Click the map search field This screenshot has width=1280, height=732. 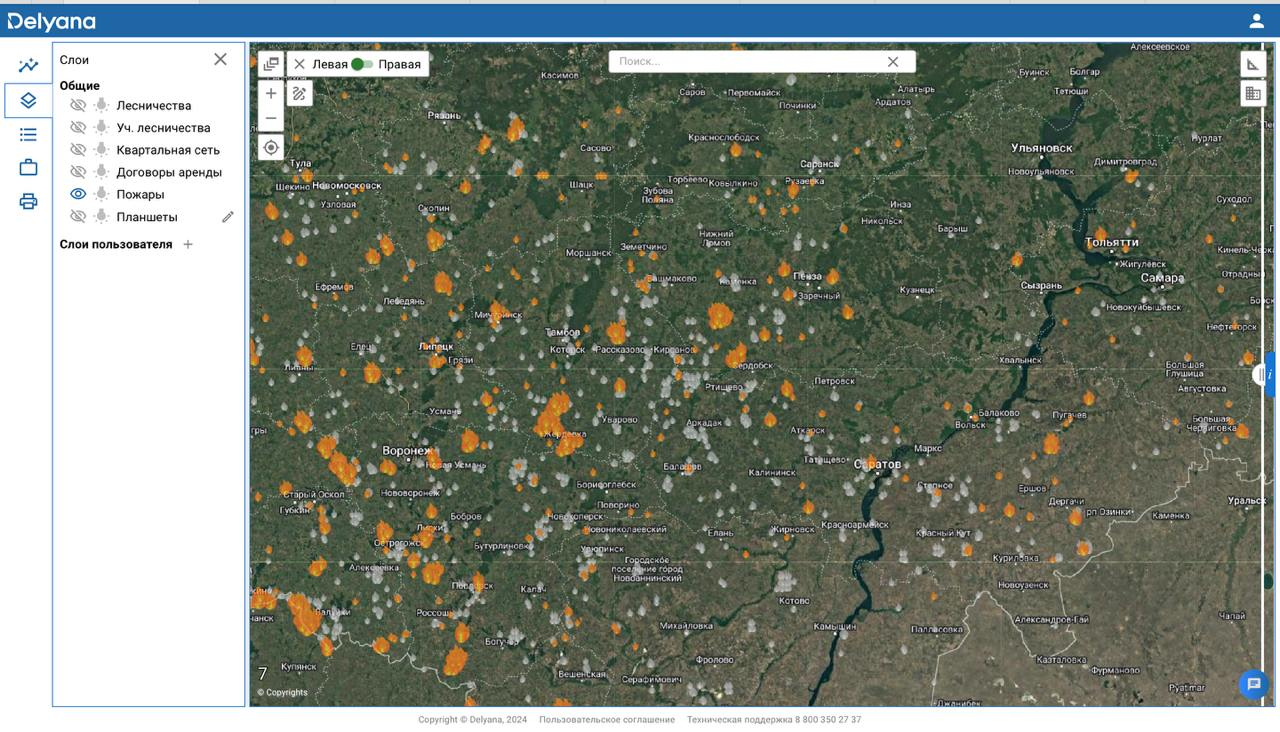pos(748,62)
